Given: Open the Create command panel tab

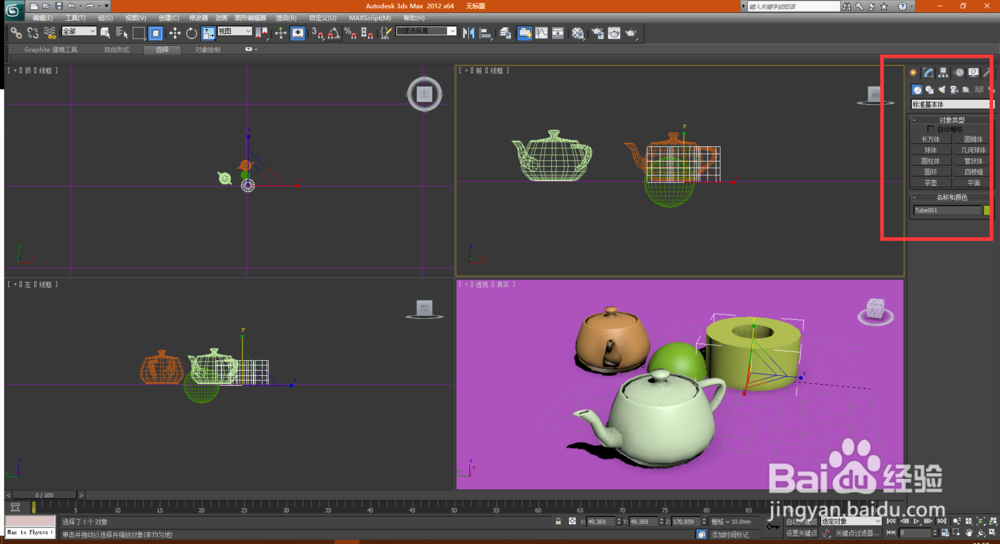Looking at the screenshot, I should pos(914,72).
